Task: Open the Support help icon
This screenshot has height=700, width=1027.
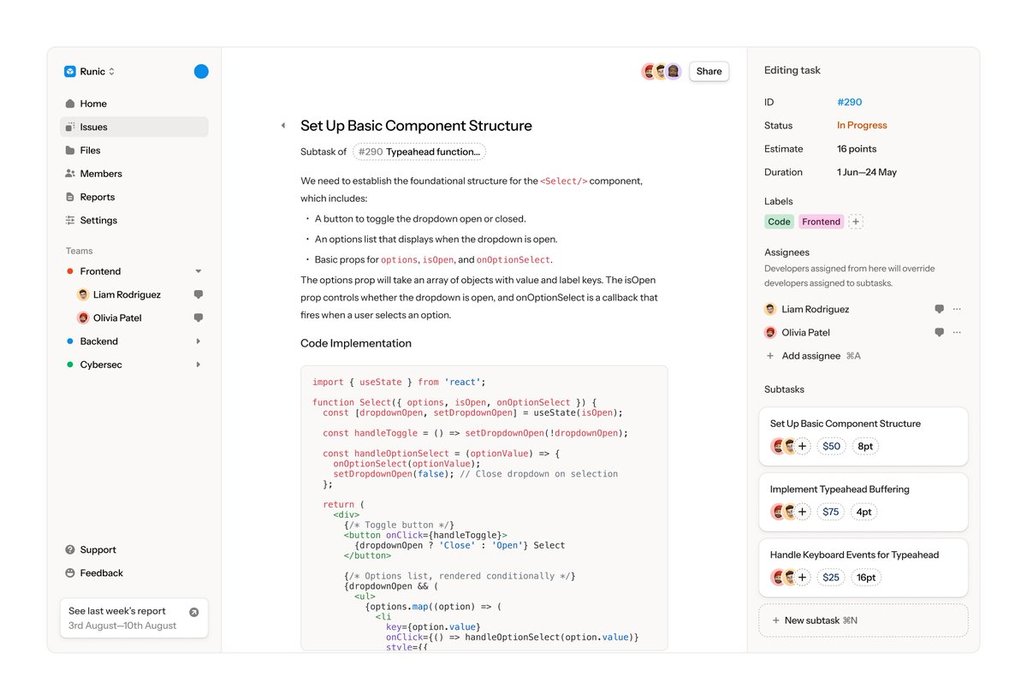Action: tap(70, 550)
